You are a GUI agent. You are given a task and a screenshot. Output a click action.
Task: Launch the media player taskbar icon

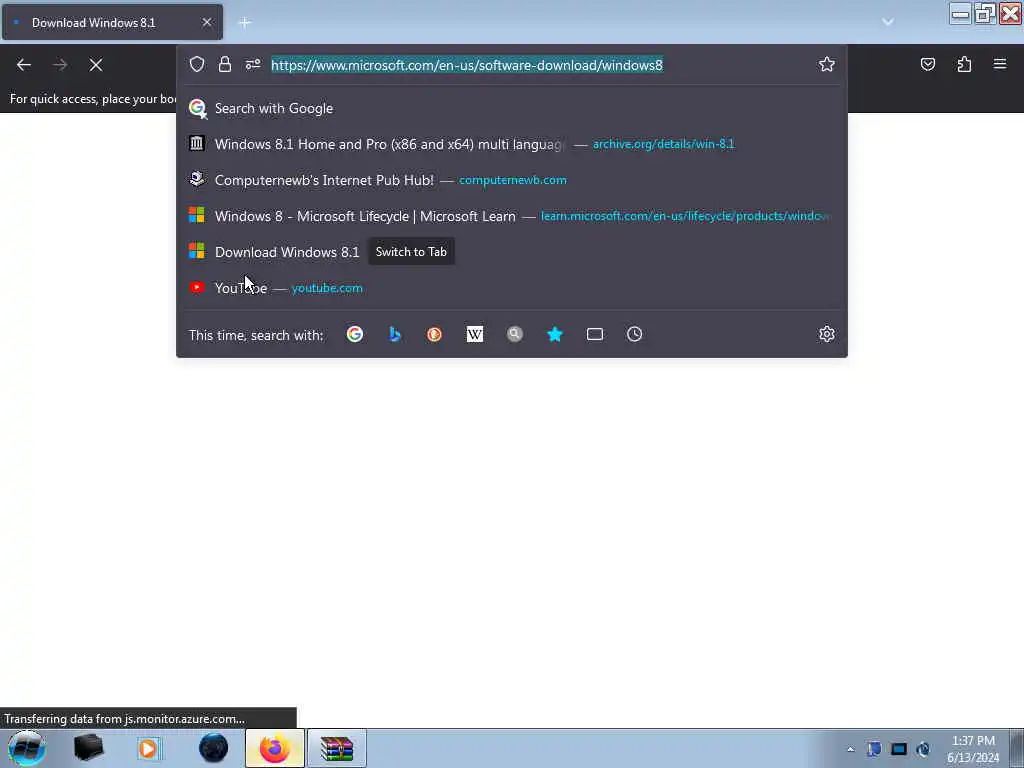[149, 748]
